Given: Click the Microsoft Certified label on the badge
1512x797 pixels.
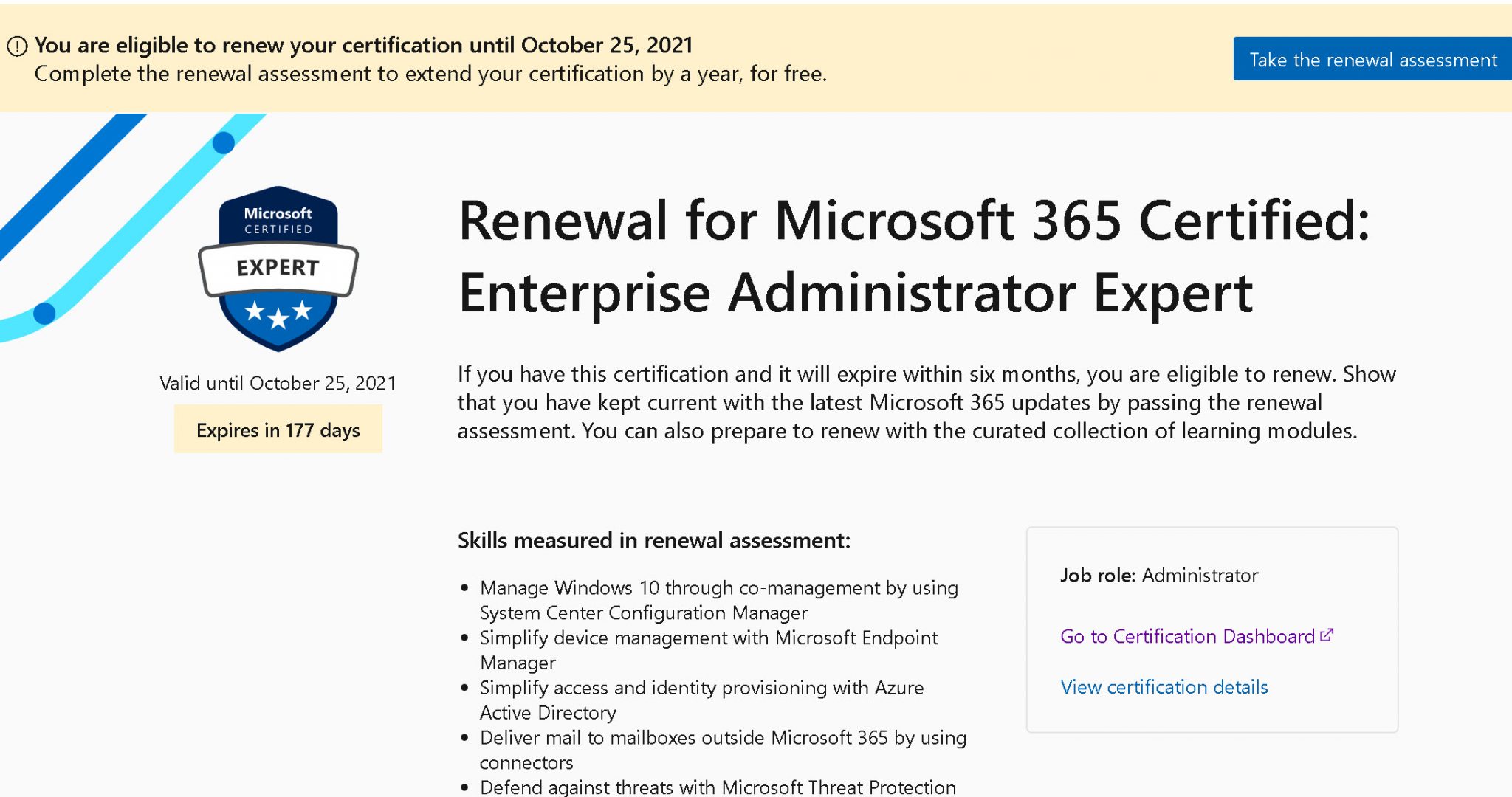Looking at the screenshot, I should (x=278, y=219).
